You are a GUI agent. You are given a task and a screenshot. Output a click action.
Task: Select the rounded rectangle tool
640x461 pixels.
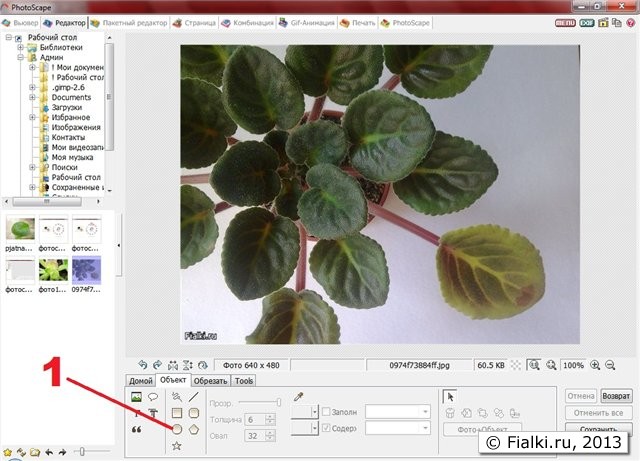tap(194, 412)
